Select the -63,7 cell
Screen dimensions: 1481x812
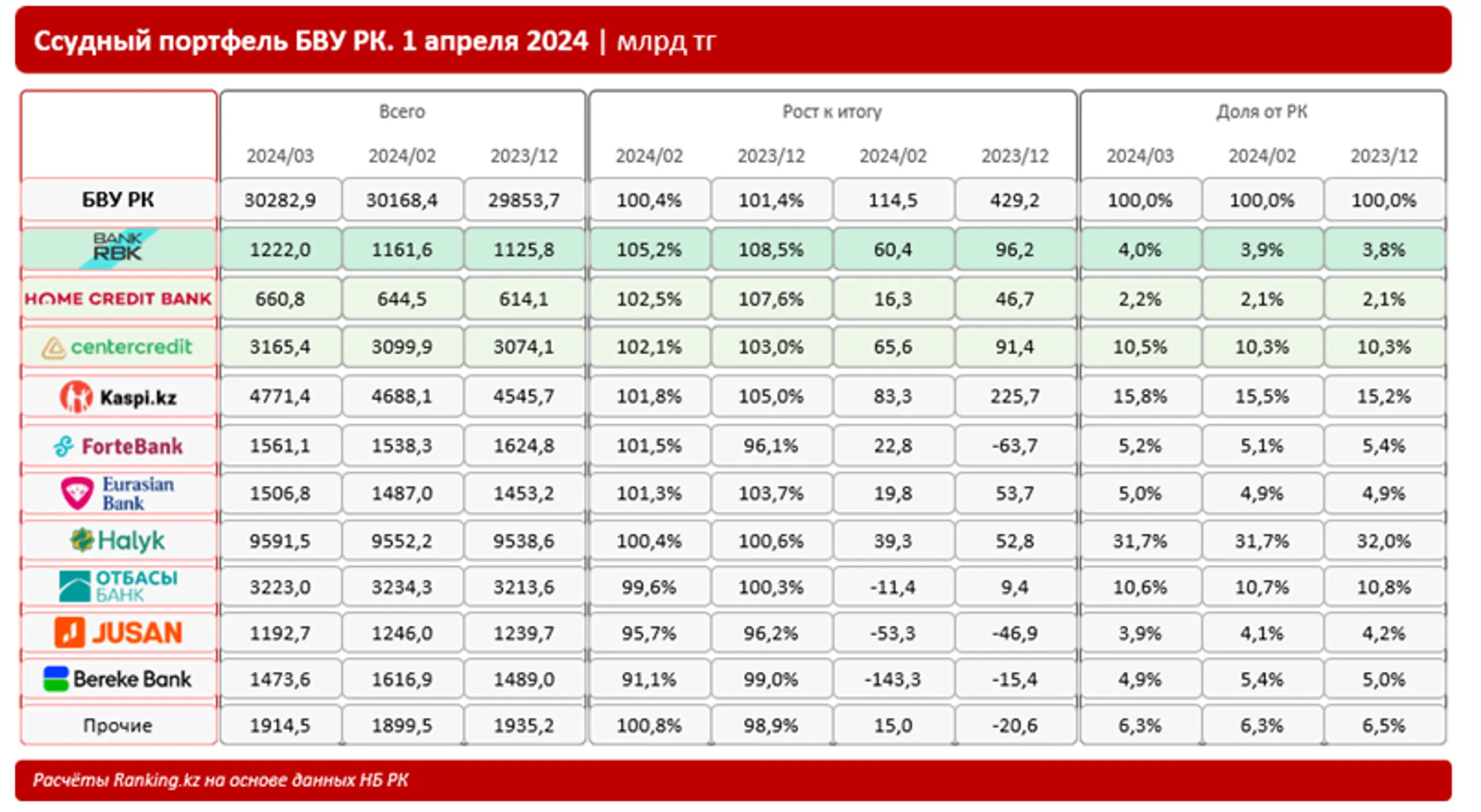click(1015, 445)
